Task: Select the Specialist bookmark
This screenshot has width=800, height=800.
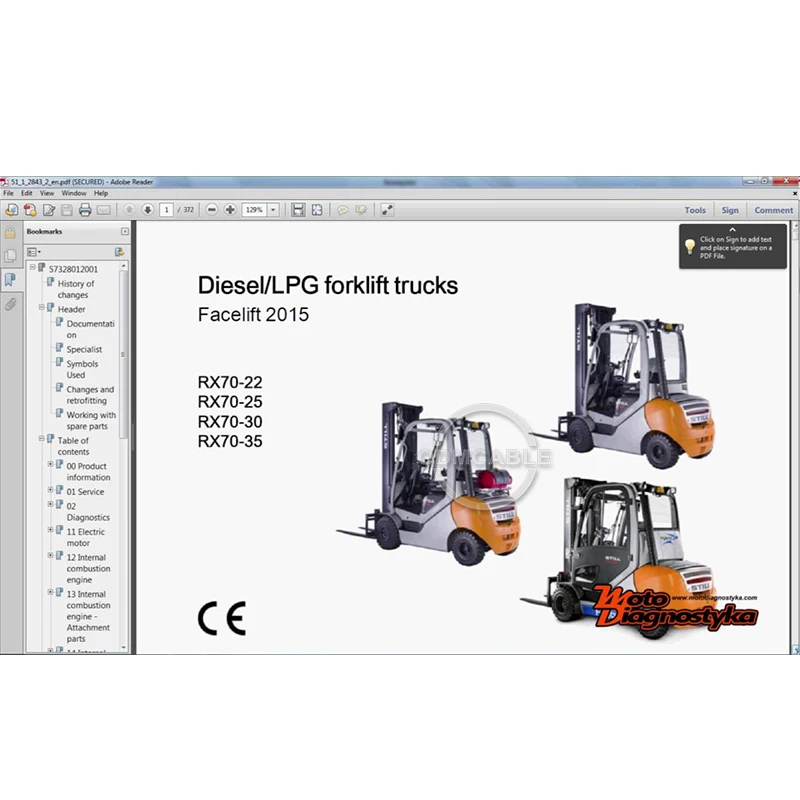Action: point(84,349)
